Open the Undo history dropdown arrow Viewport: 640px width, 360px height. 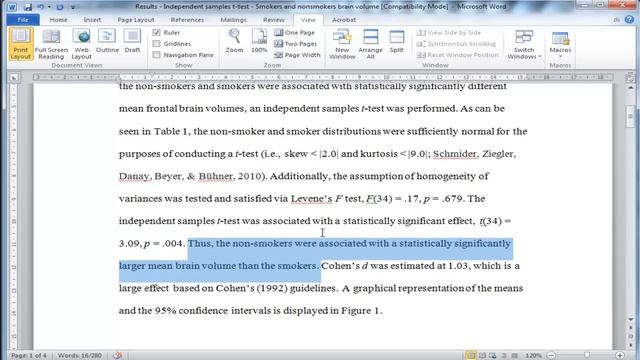pyautogui.click(x=49, y=7)
